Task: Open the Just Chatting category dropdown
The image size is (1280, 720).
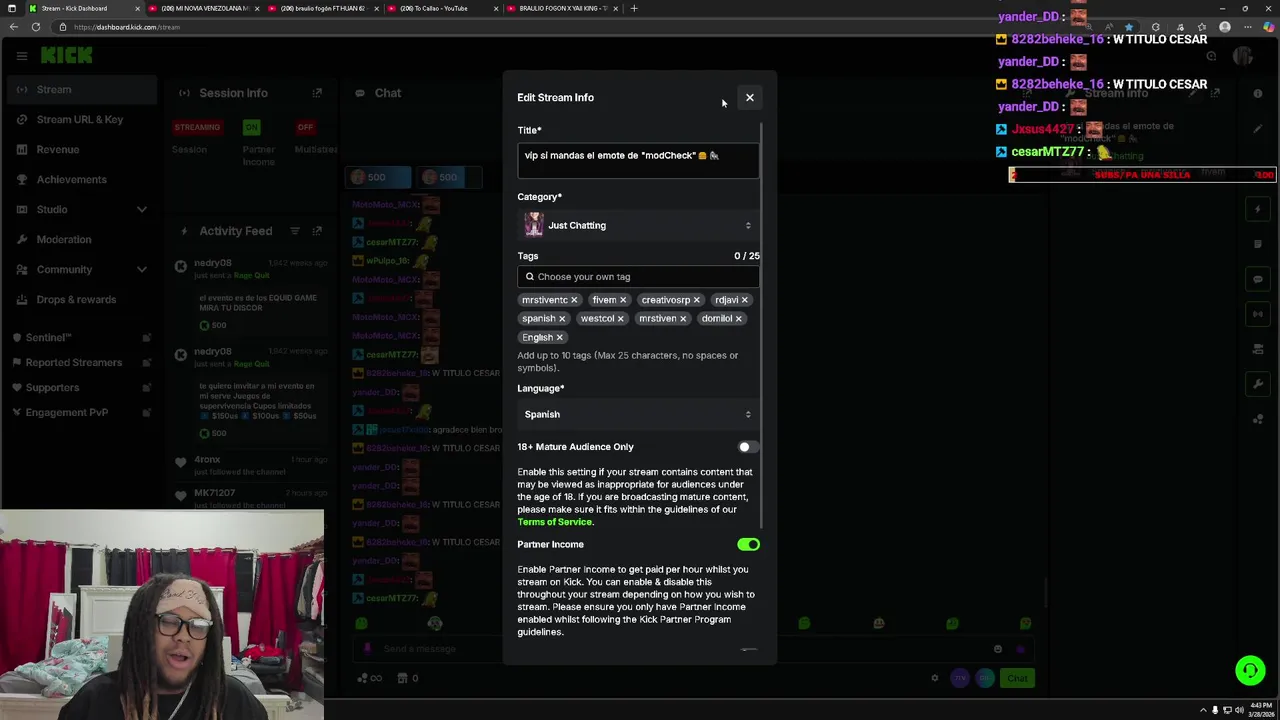Action: (x=637, y=225)
